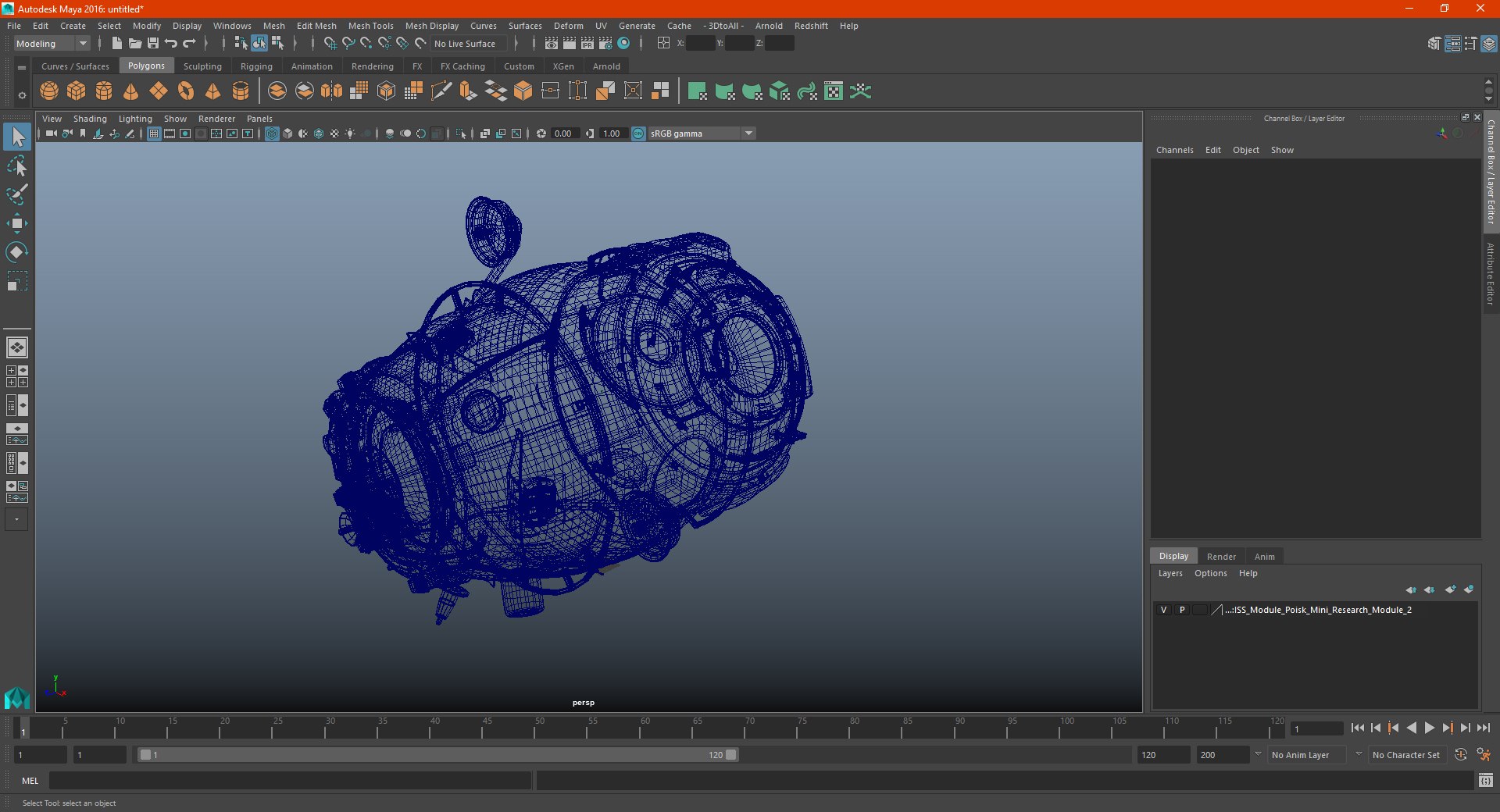The height and width of the screenshot is (812, 1500).
Task: Activate the arrow Select tool
Action: tap(16, 137)
